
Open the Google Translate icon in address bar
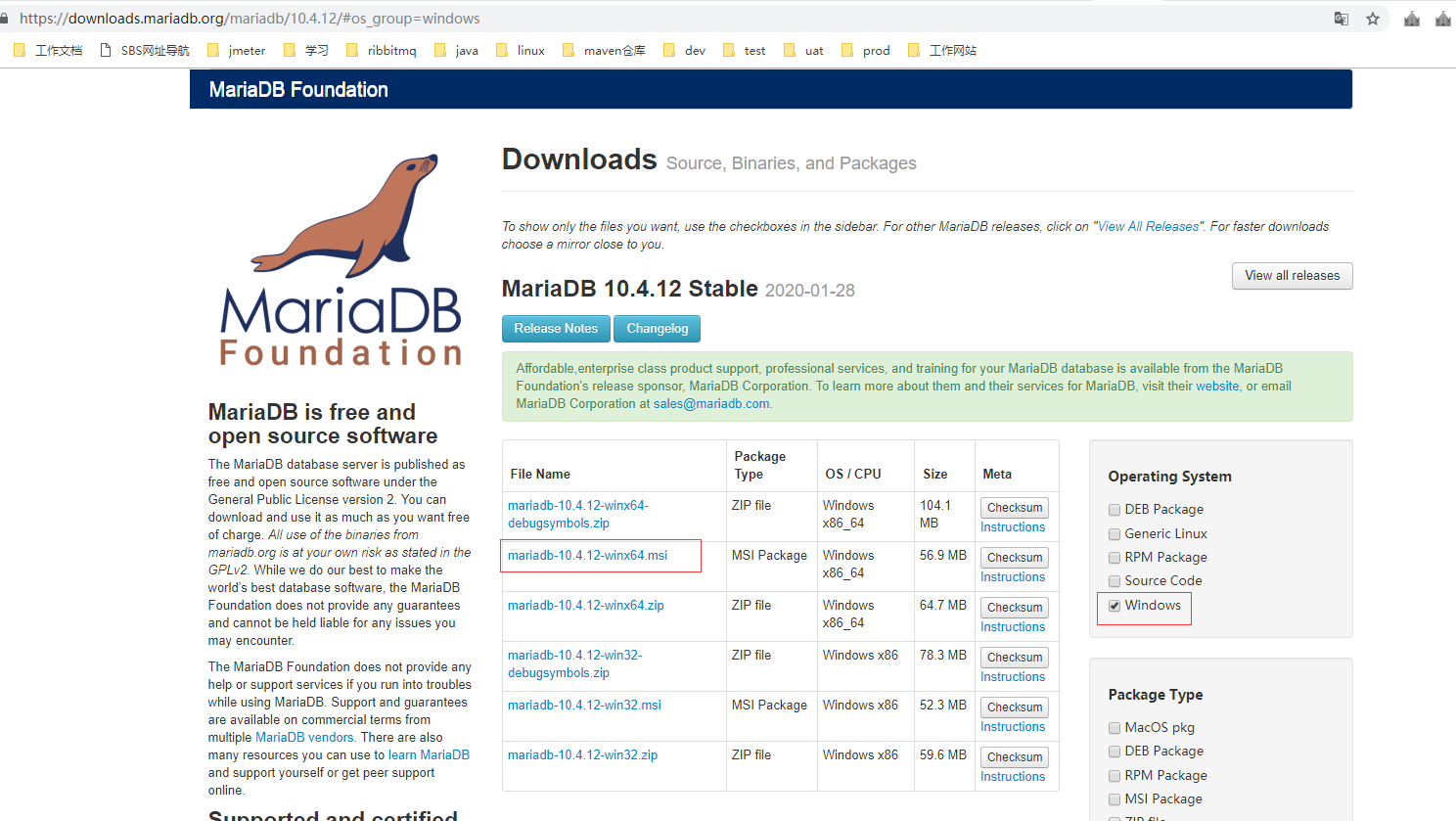click(x=1341, y=18)
